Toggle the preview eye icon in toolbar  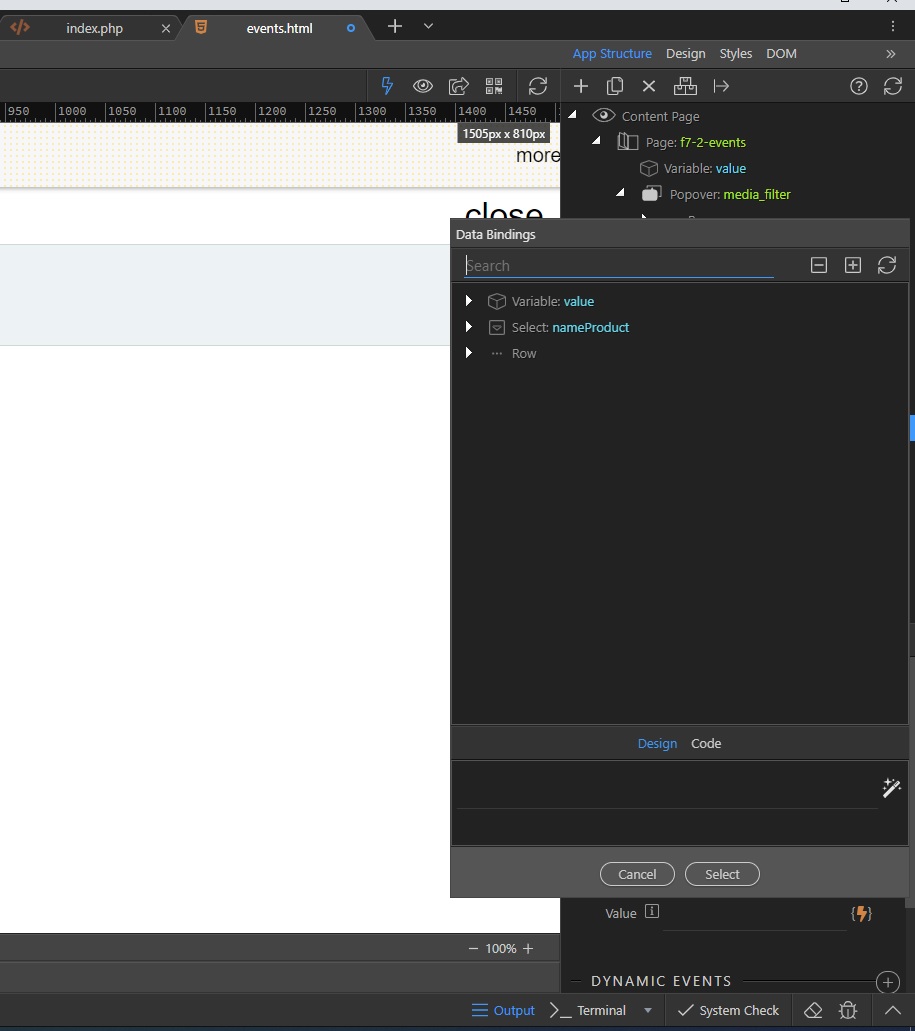(423, 86)
